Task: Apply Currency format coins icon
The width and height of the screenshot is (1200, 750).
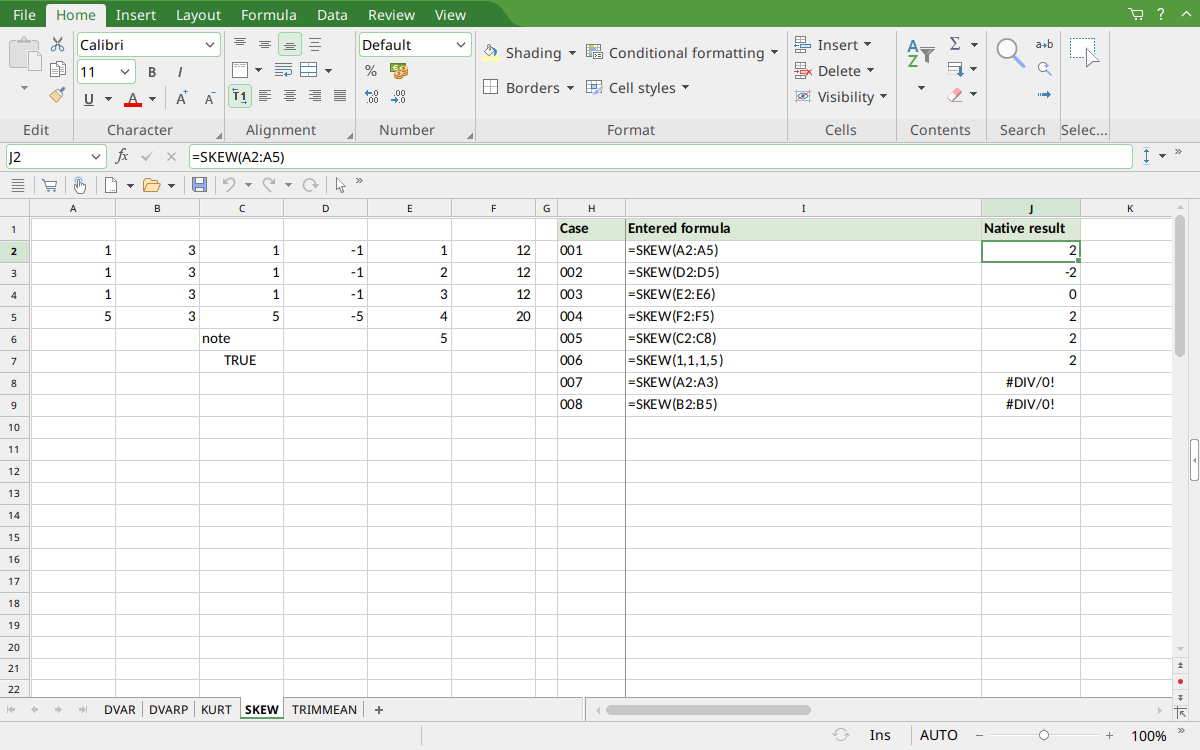Action: [x=399, y=70]
